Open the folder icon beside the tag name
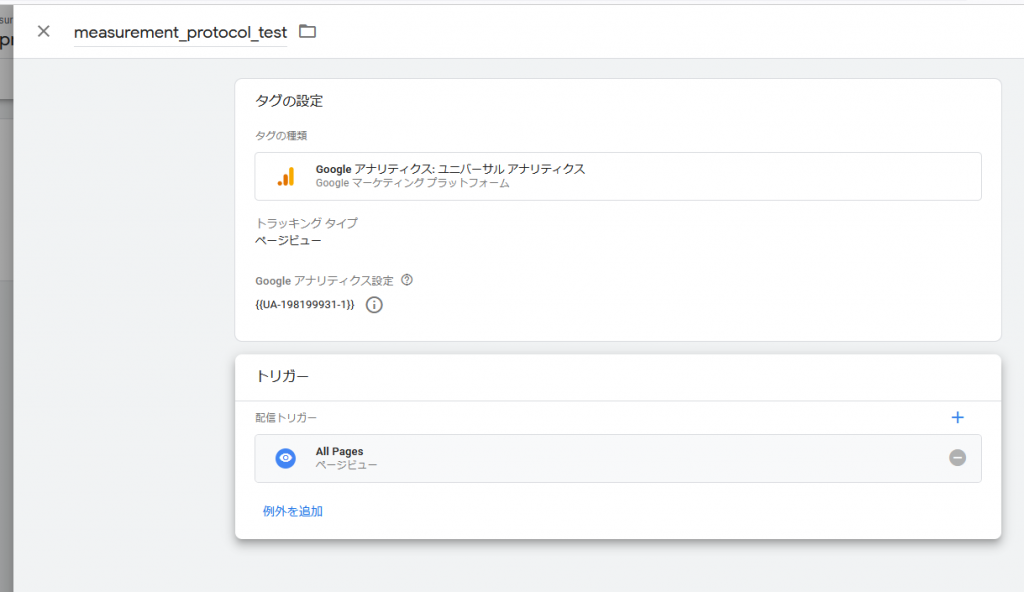The height and width of the screenshot is (592, 1024). point(308,31)
